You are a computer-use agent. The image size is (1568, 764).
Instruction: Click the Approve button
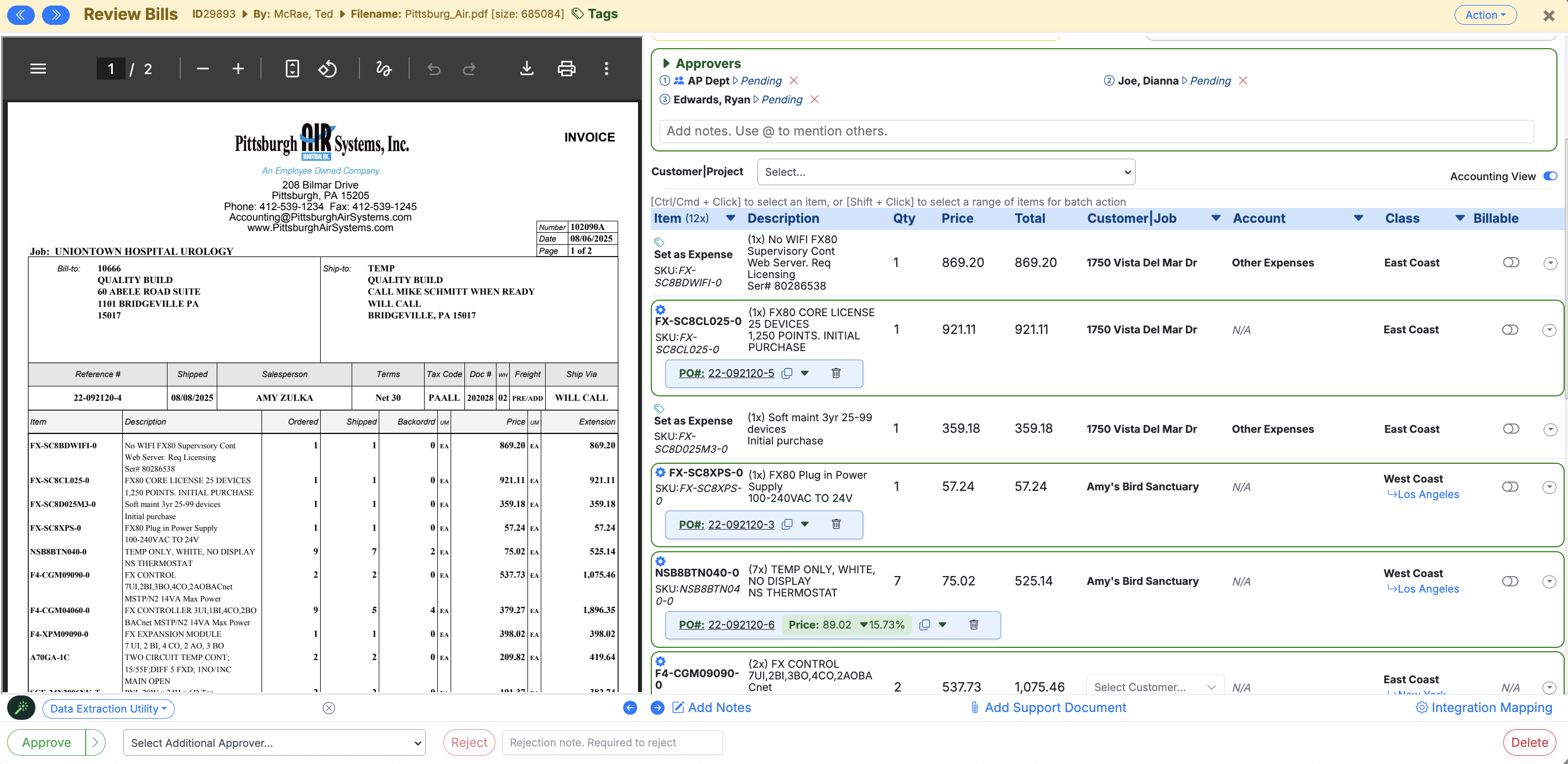click(46, 742)
